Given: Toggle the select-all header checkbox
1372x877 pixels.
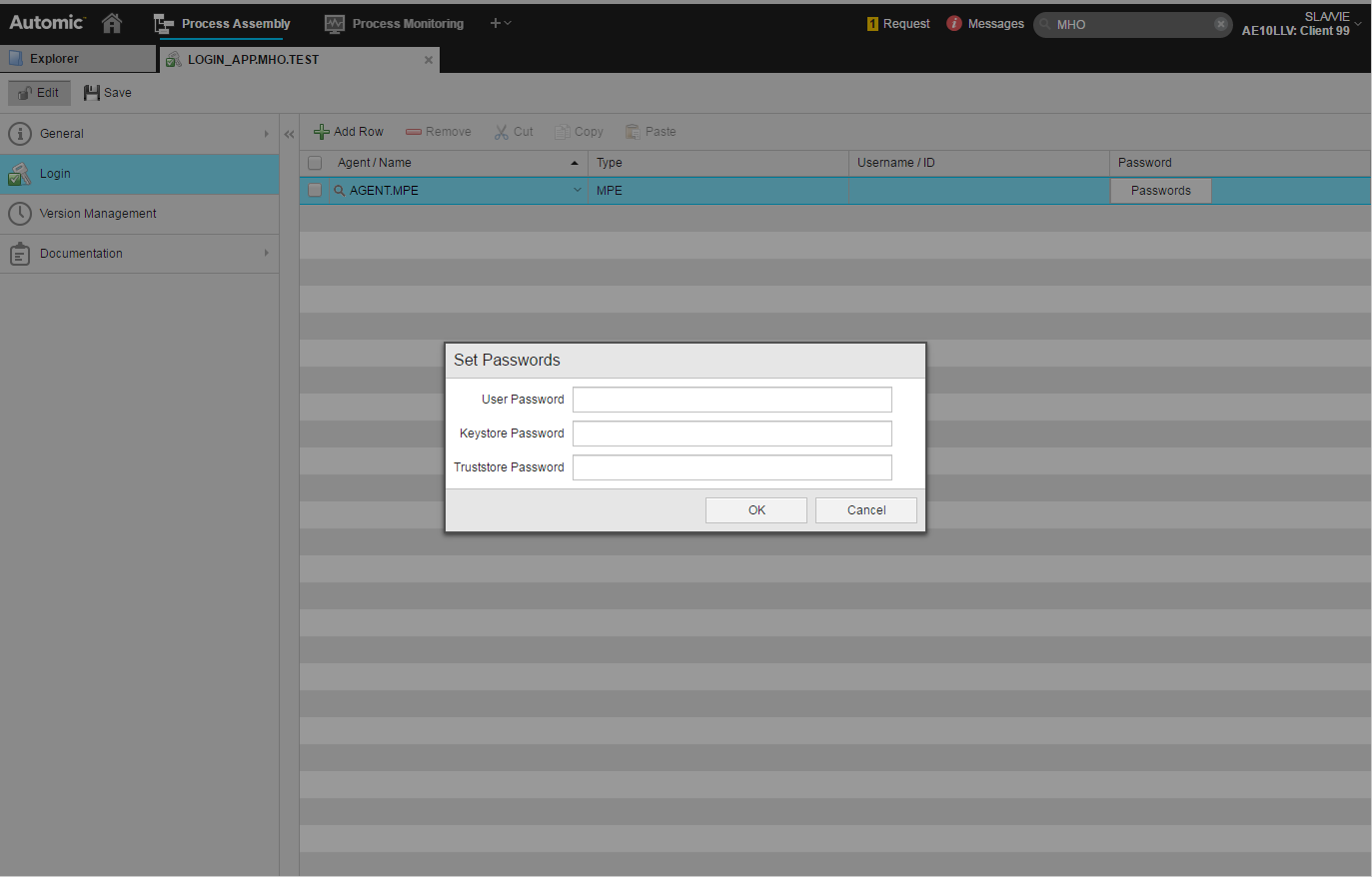Looking at the screenshot, I should (x=315, y=163).
